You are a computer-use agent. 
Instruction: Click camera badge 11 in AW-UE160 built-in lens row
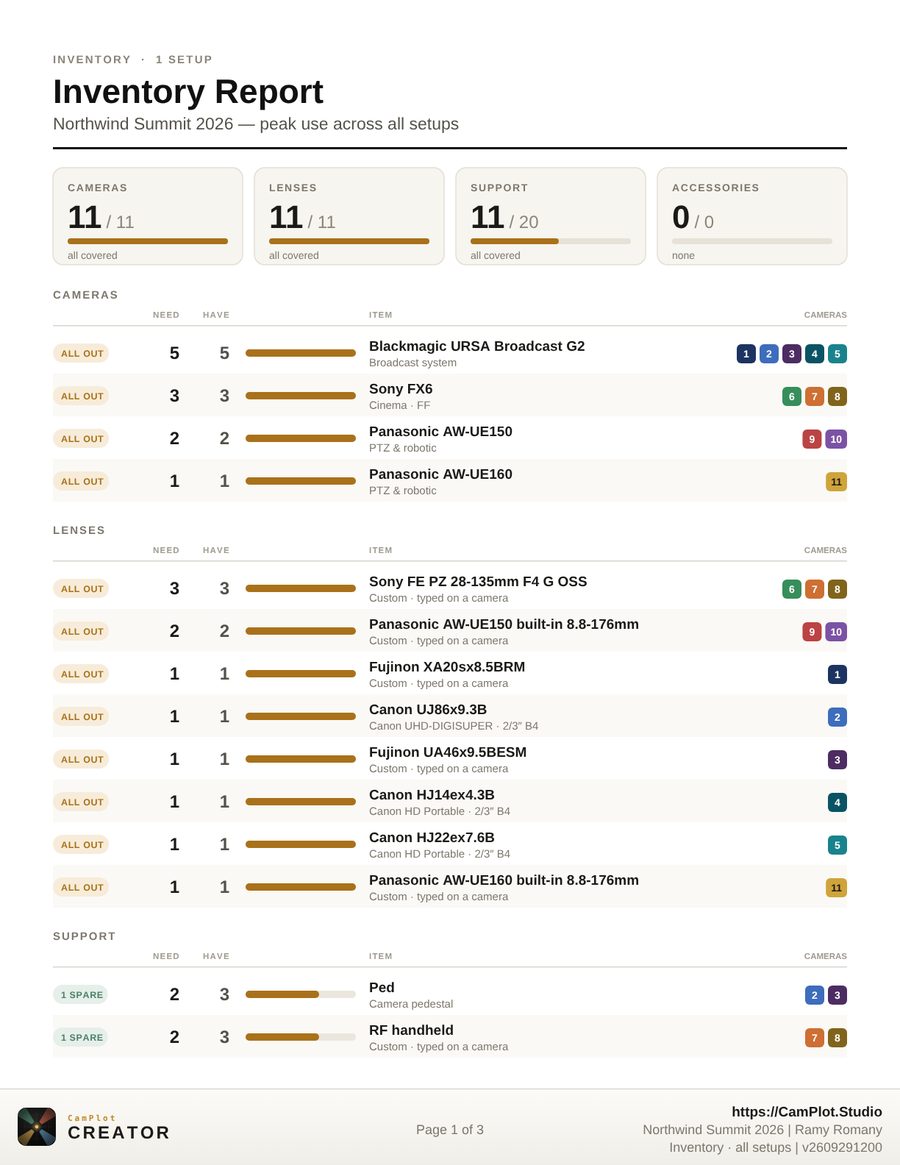836,888
